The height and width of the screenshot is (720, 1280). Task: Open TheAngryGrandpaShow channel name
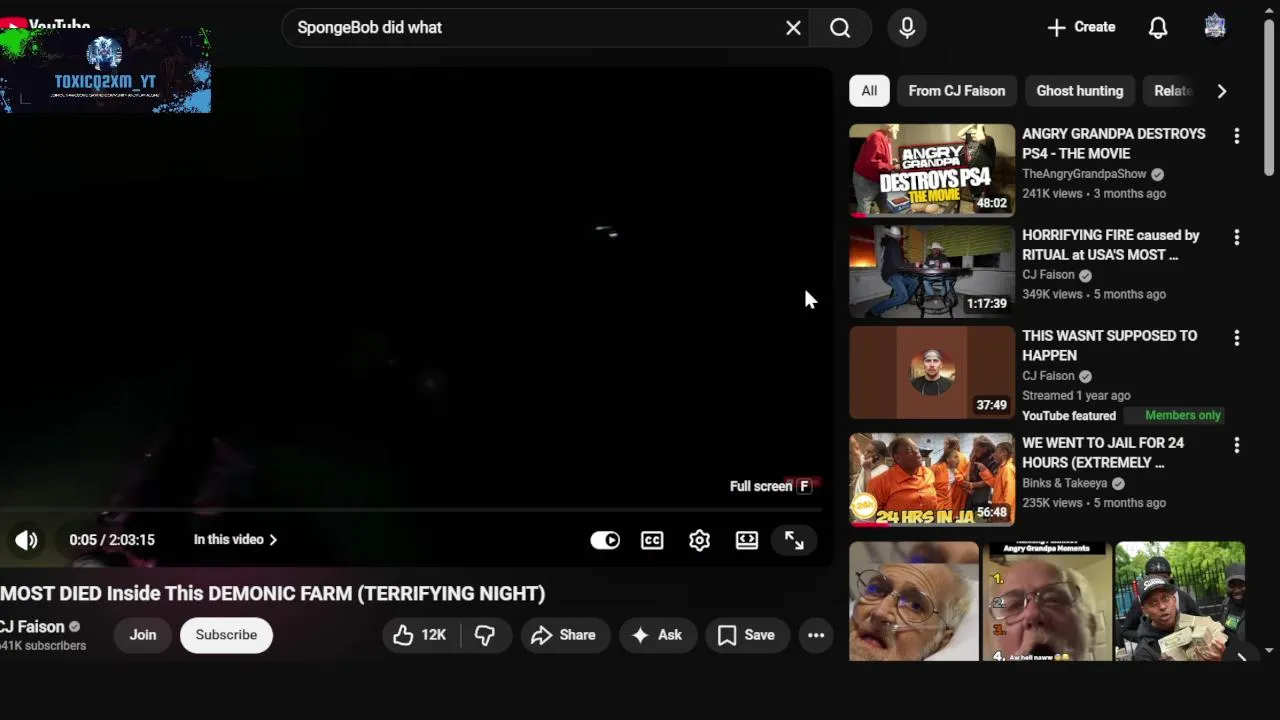click(1084, 174)
